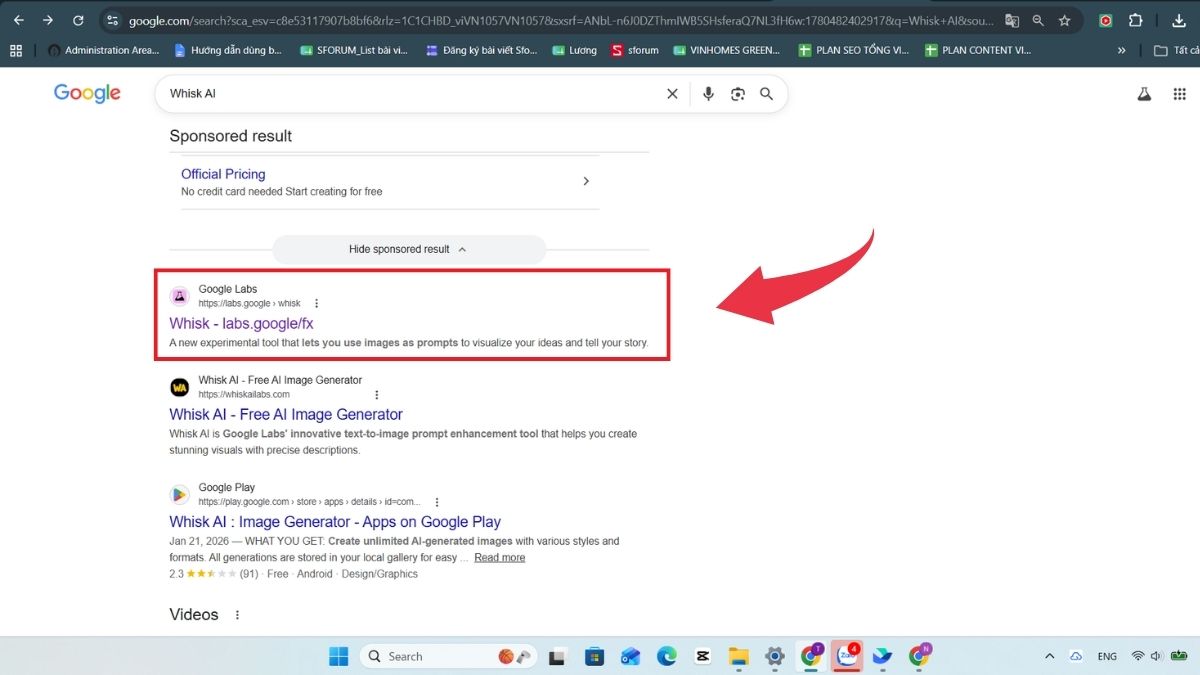Click into Whisk AI search field
1200x675 pixels.
(410, 94)
